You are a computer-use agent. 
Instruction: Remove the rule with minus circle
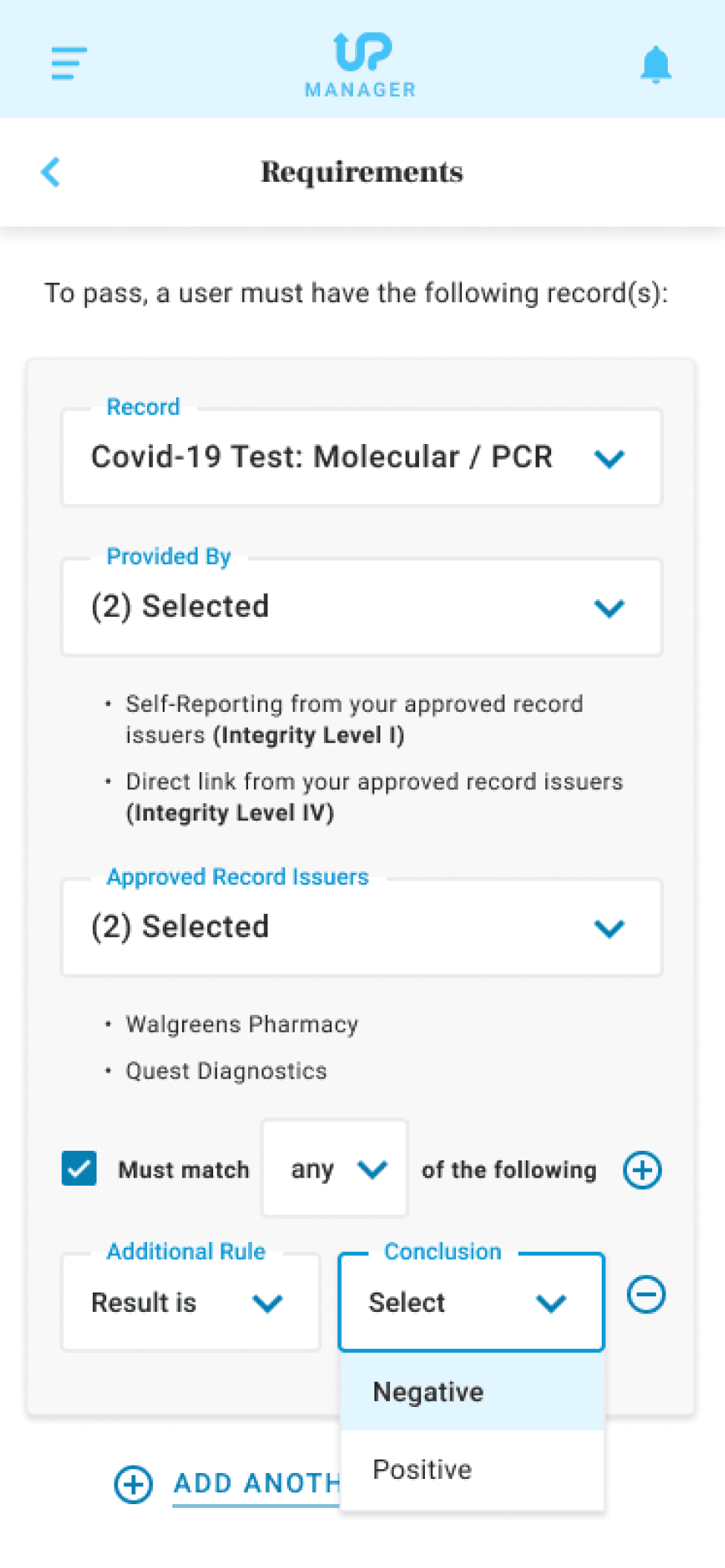click(646, 1295)
